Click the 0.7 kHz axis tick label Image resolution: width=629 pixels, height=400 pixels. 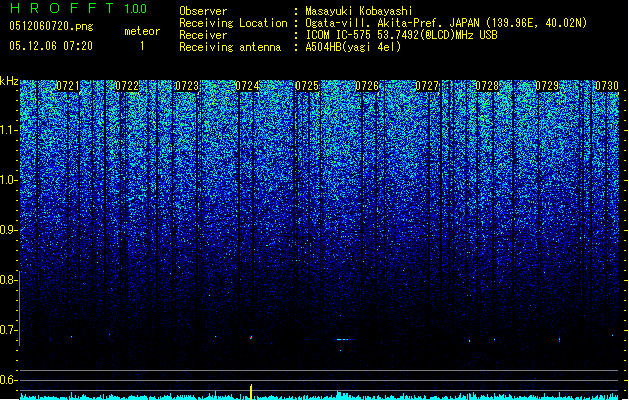8,330
